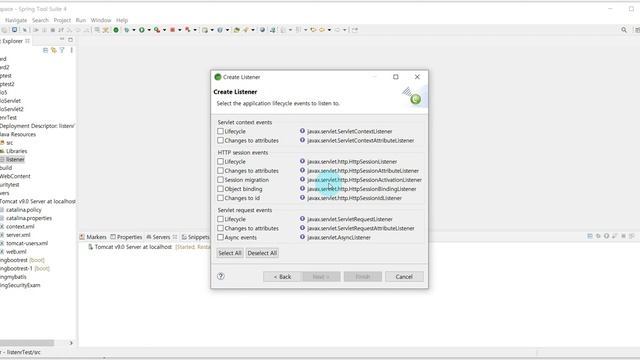Image resolution: width=640 pixels, height=360 pixels.
Task: Open dropdown arrow next to External Tools icon
Action: (164, 30)
